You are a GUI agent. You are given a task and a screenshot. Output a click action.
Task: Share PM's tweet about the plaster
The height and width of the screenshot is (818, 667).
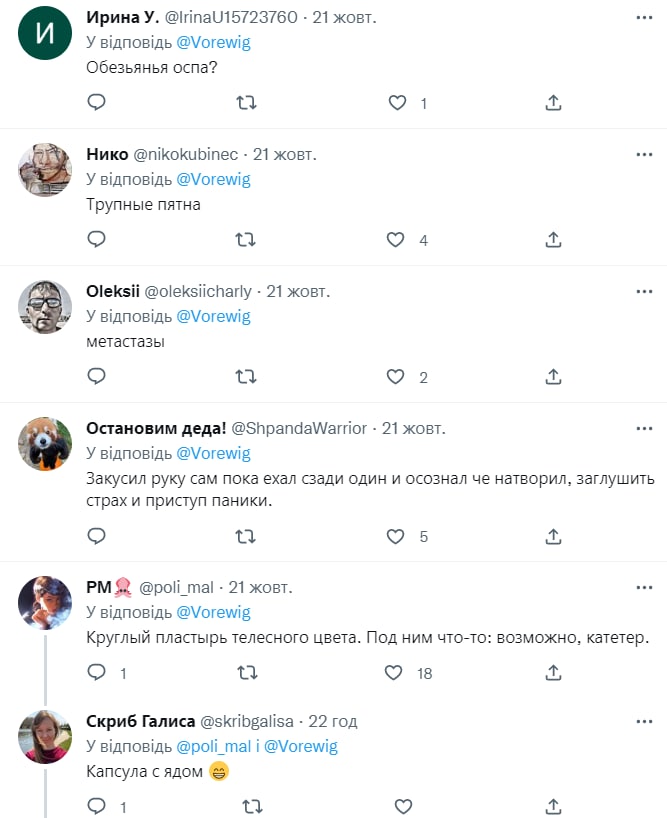[554, 673]
